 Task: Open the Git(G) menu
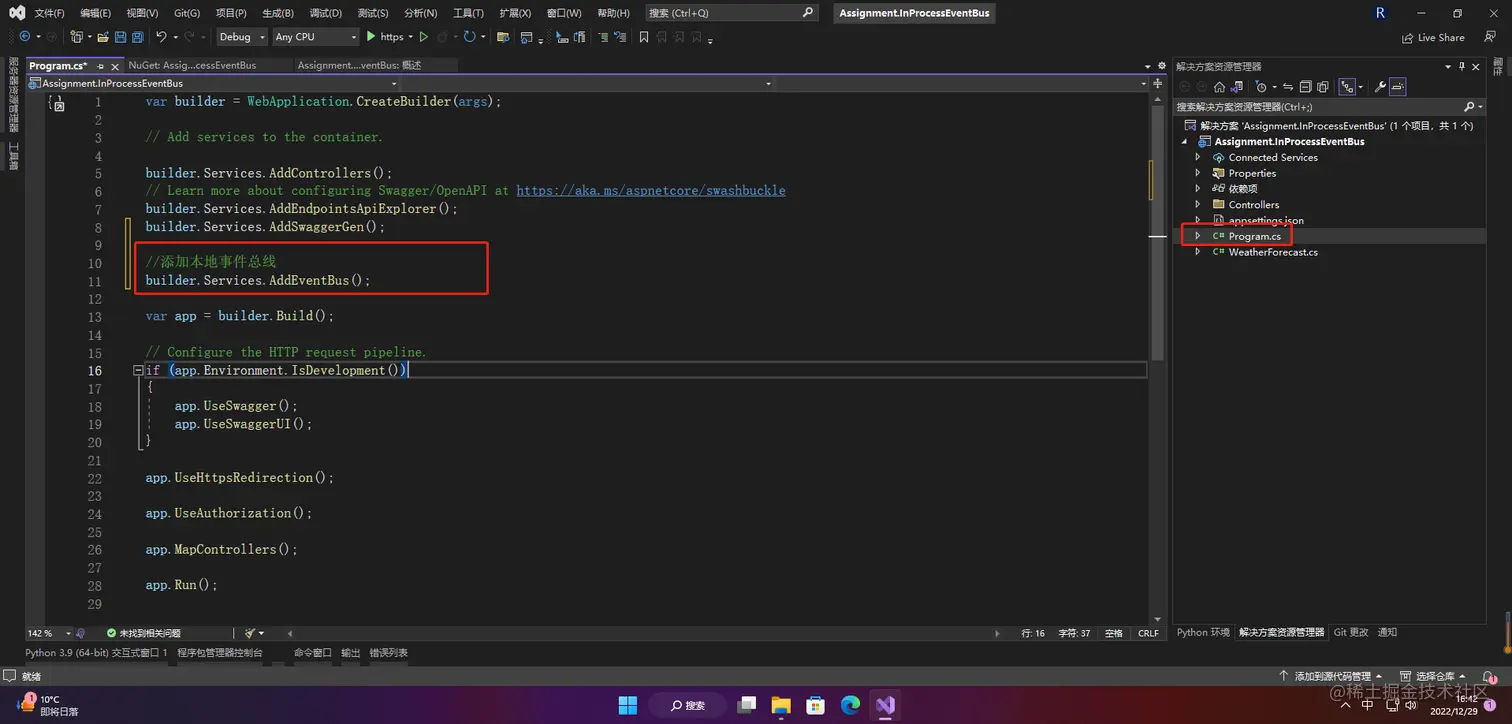click(x=187, y=13)
